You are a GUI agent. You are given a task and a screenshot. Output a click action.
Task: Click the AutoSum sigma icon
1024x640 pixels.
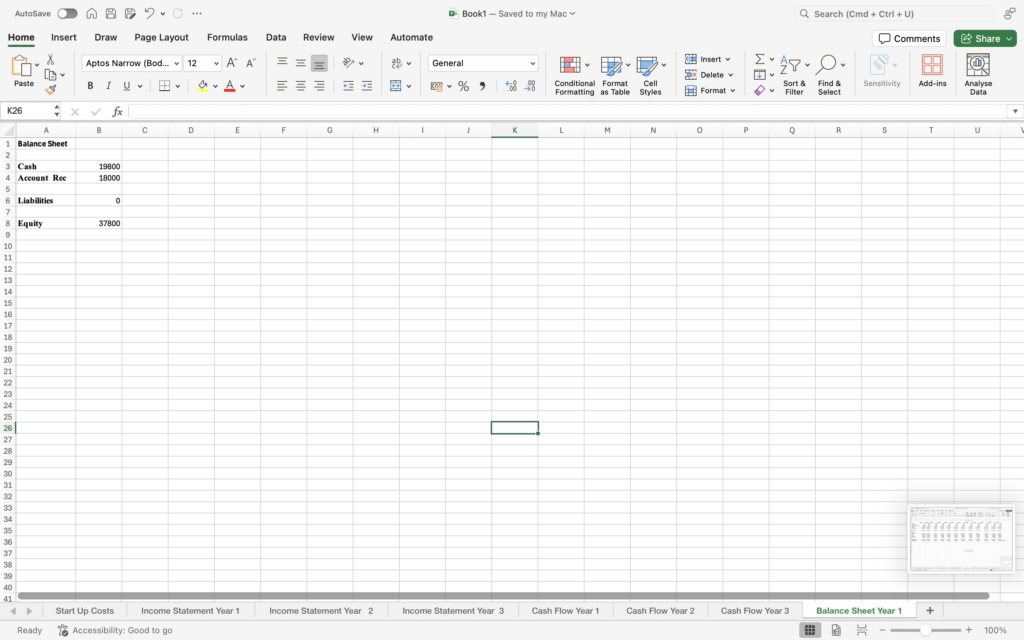click(760, 59)
